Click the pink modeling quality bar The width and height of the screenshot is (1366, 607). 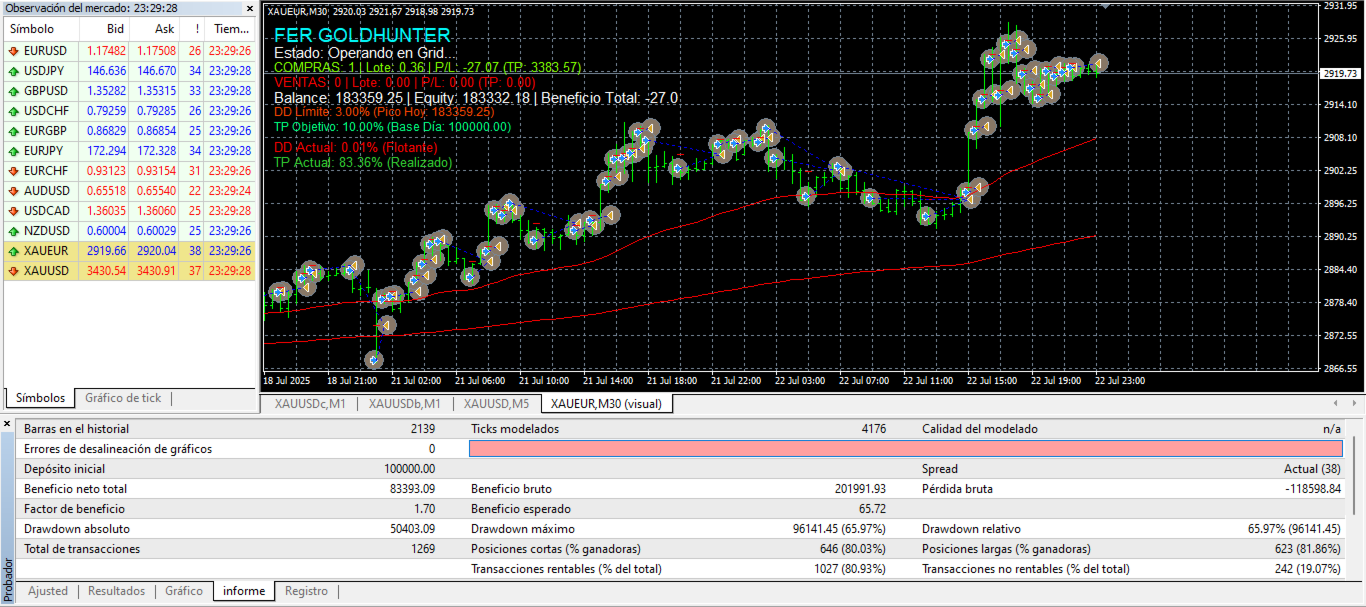tap(905, 449)
